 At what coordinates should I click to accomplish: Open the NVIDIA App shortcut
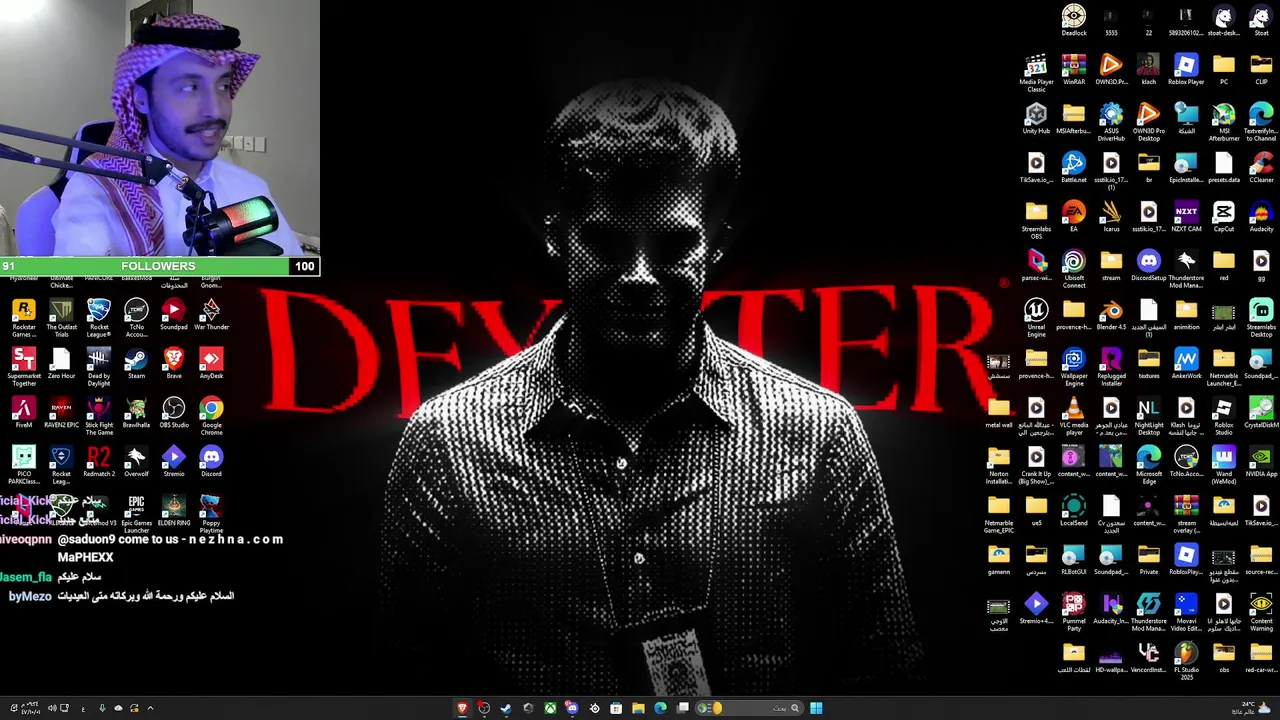[x=1261, y=461]
